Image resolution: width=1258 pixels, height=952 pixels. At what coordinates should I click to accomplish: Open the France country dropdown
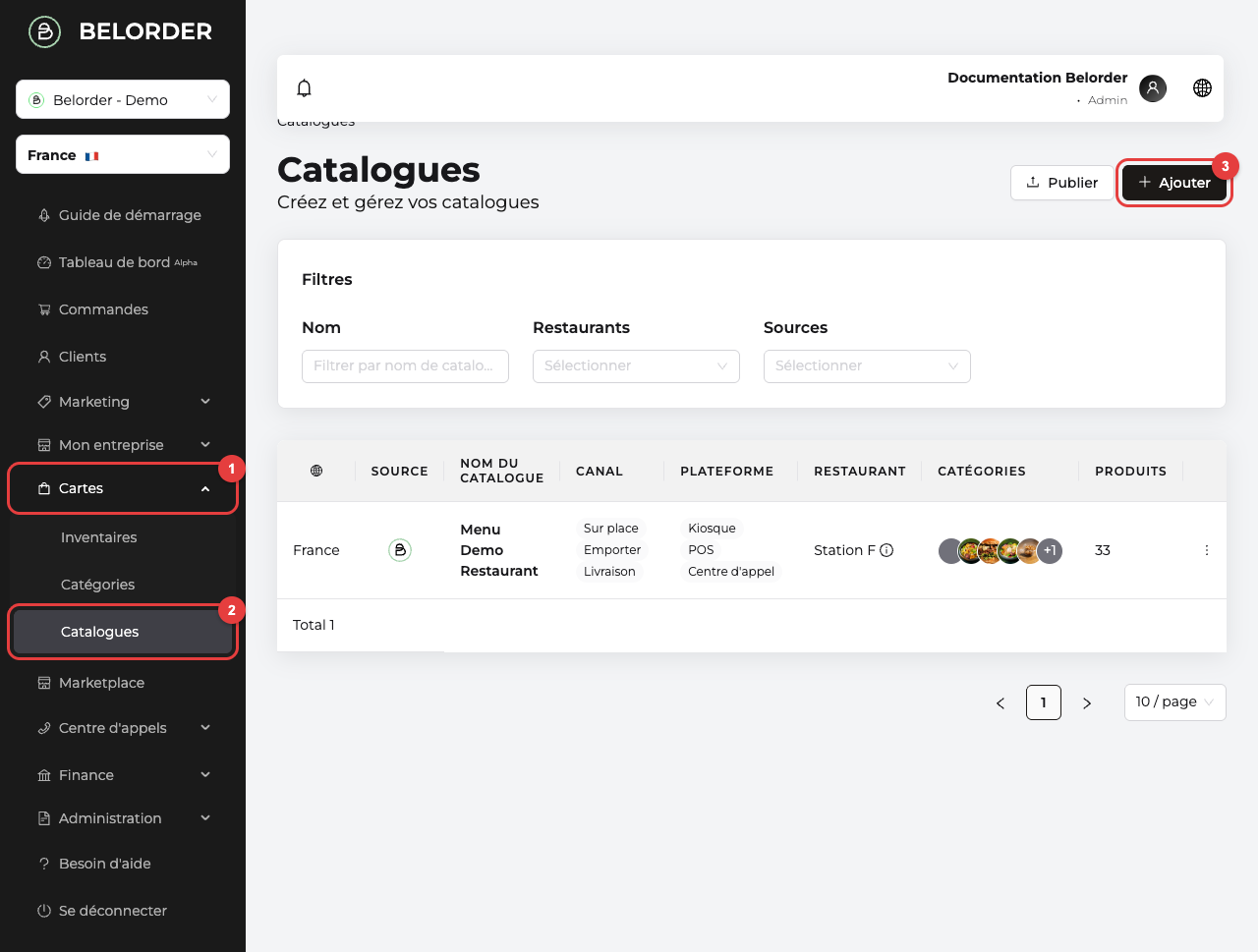(123, 154)
